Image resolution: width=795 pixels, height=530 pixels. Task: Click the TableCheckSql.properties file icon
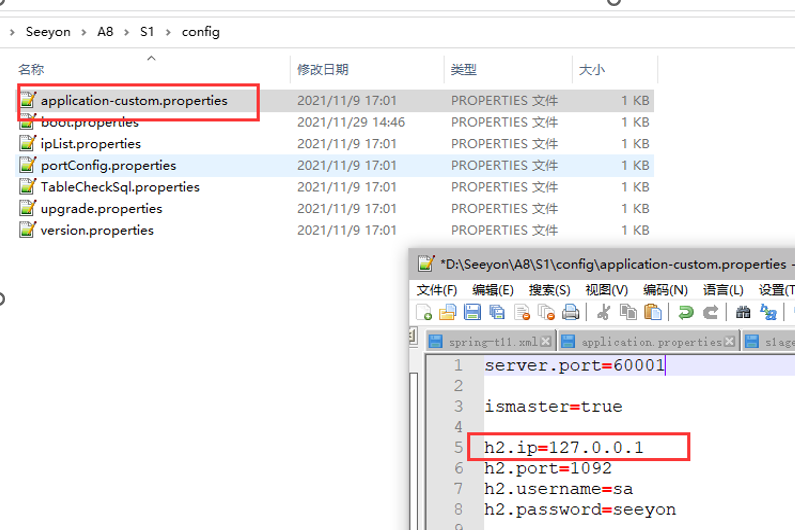pyautogui.click(x=28, y=186)
